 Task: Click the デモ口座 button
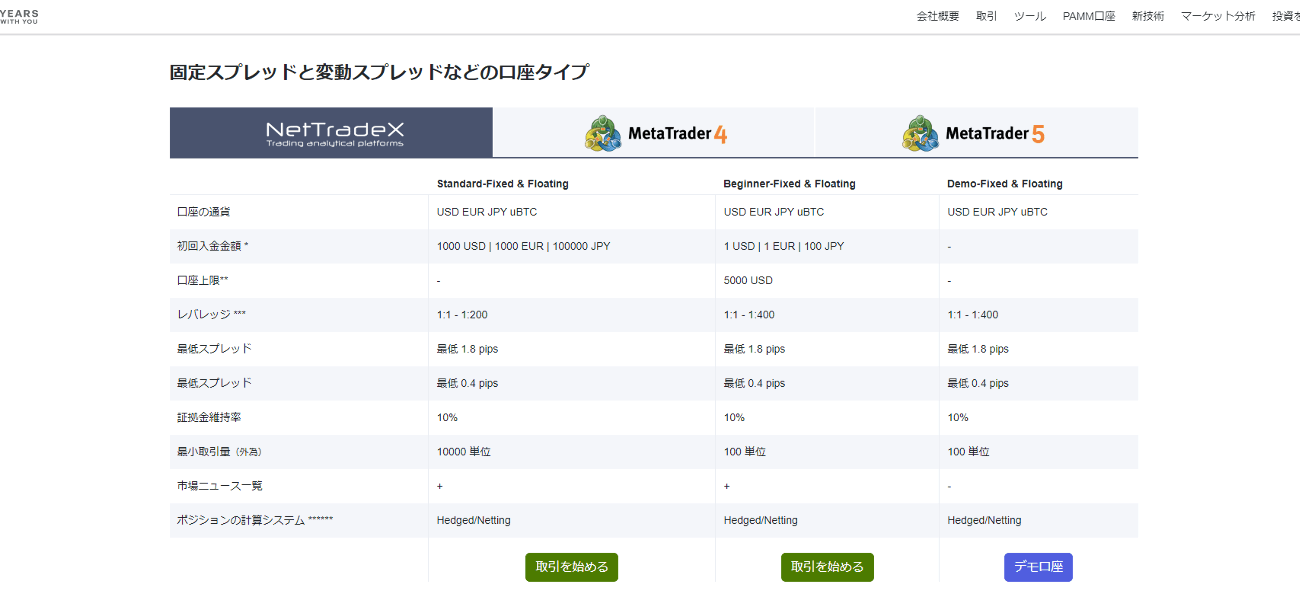1038,567
